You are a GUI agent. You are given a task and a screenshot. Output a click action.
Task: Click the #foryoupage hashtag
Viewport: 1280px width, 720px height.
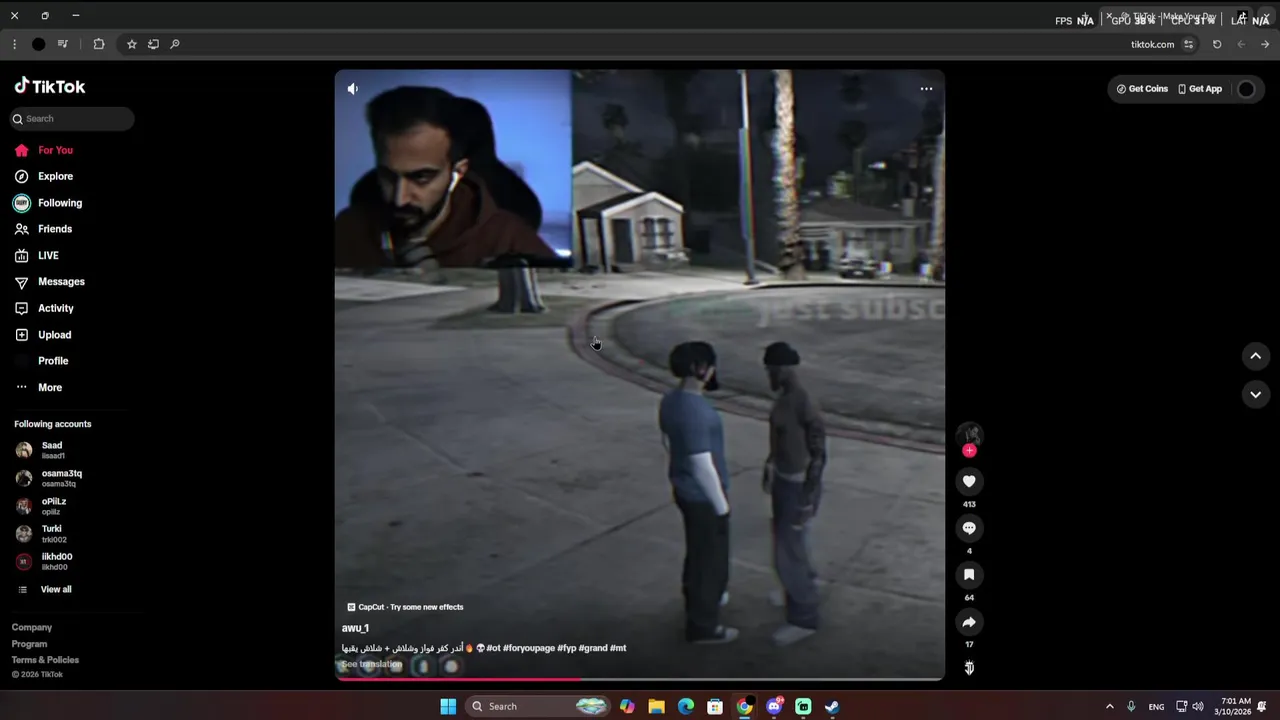click(x=529, y=648)
